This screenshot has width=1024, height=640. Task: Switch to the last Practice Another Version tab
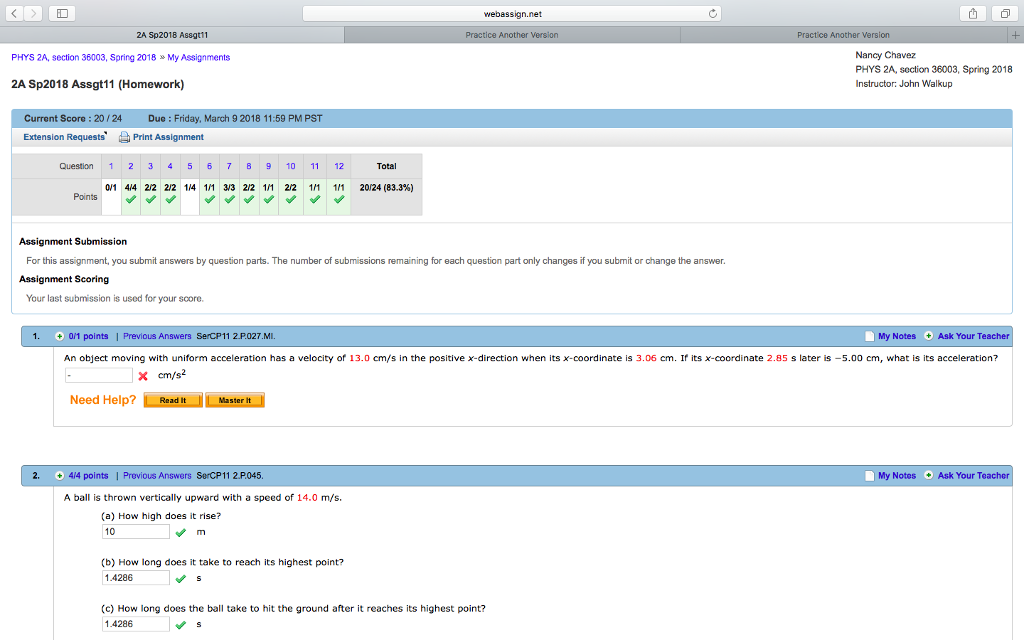click(x=844, y=35)
